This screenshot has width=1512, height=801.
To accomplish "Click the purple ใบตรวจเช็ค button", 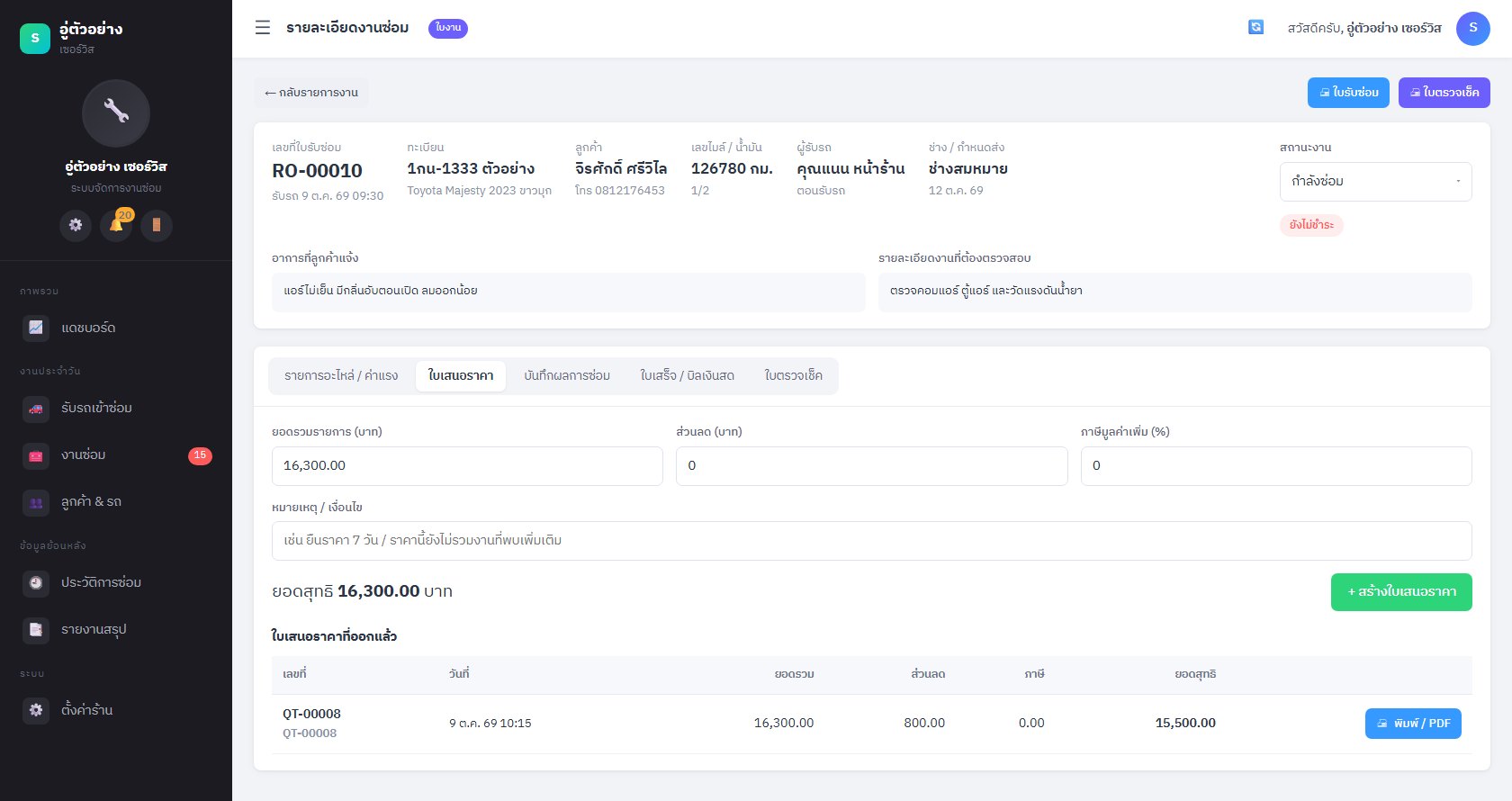I will 1444,93.
